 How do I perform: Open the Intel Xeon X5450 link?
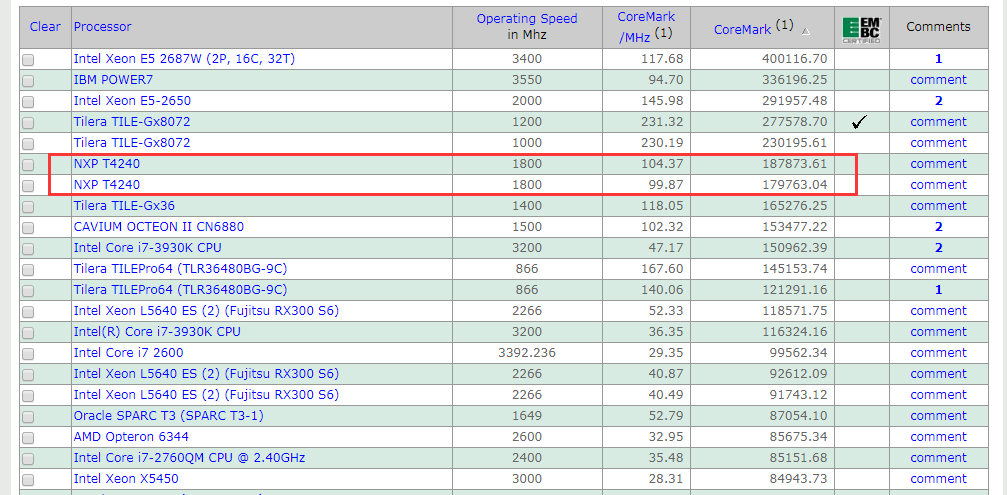[126, 479]
